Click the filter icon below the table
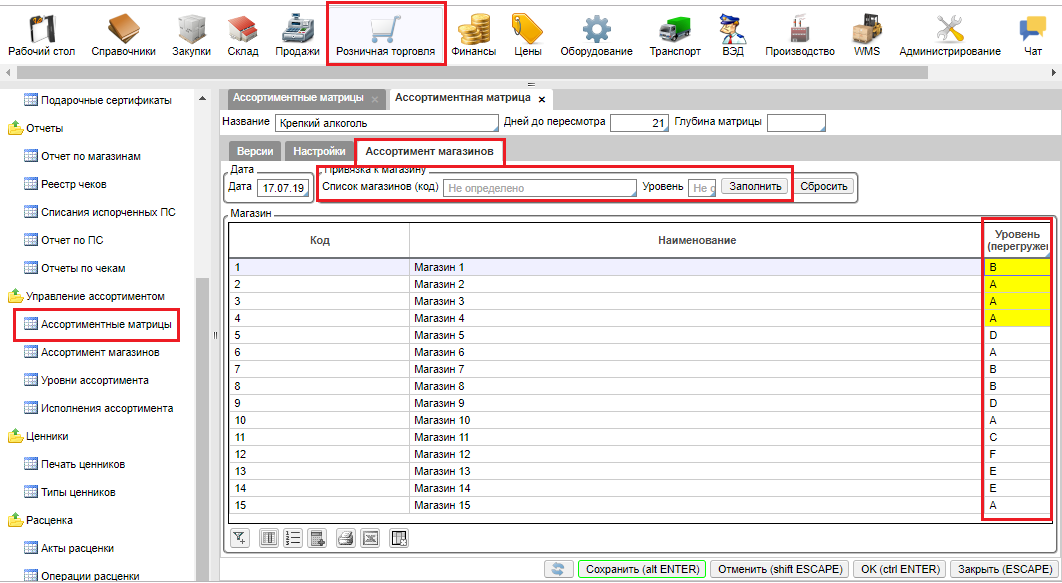 point(239,539)
